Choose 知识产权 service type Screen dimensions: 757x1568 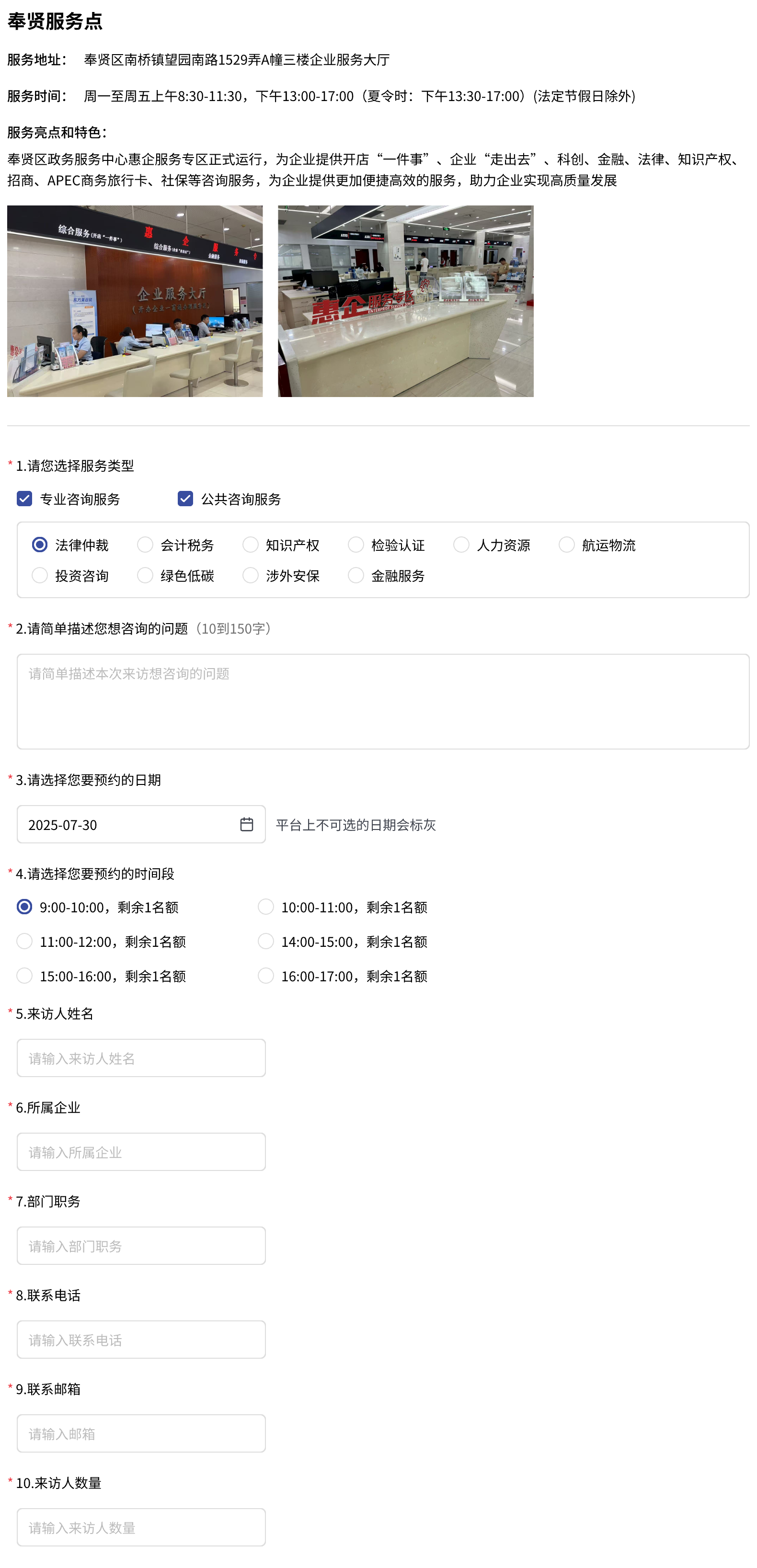250,545
